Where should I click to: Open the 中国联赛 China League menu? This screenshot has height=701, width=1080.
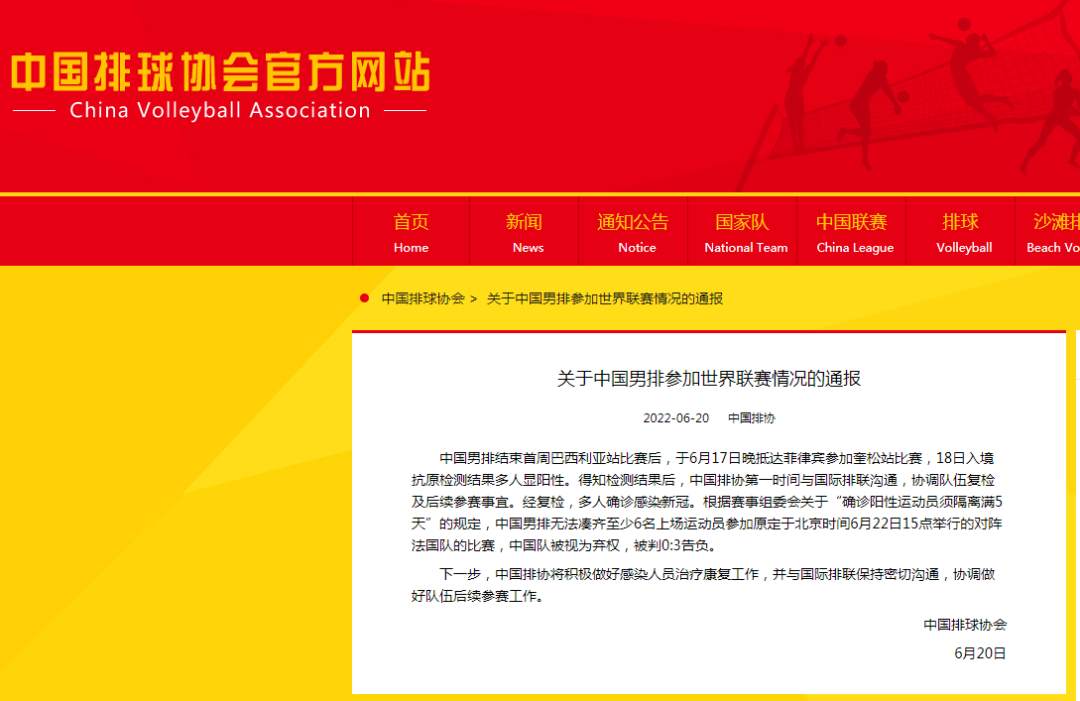pyautogui.click(x=852, y=232)
